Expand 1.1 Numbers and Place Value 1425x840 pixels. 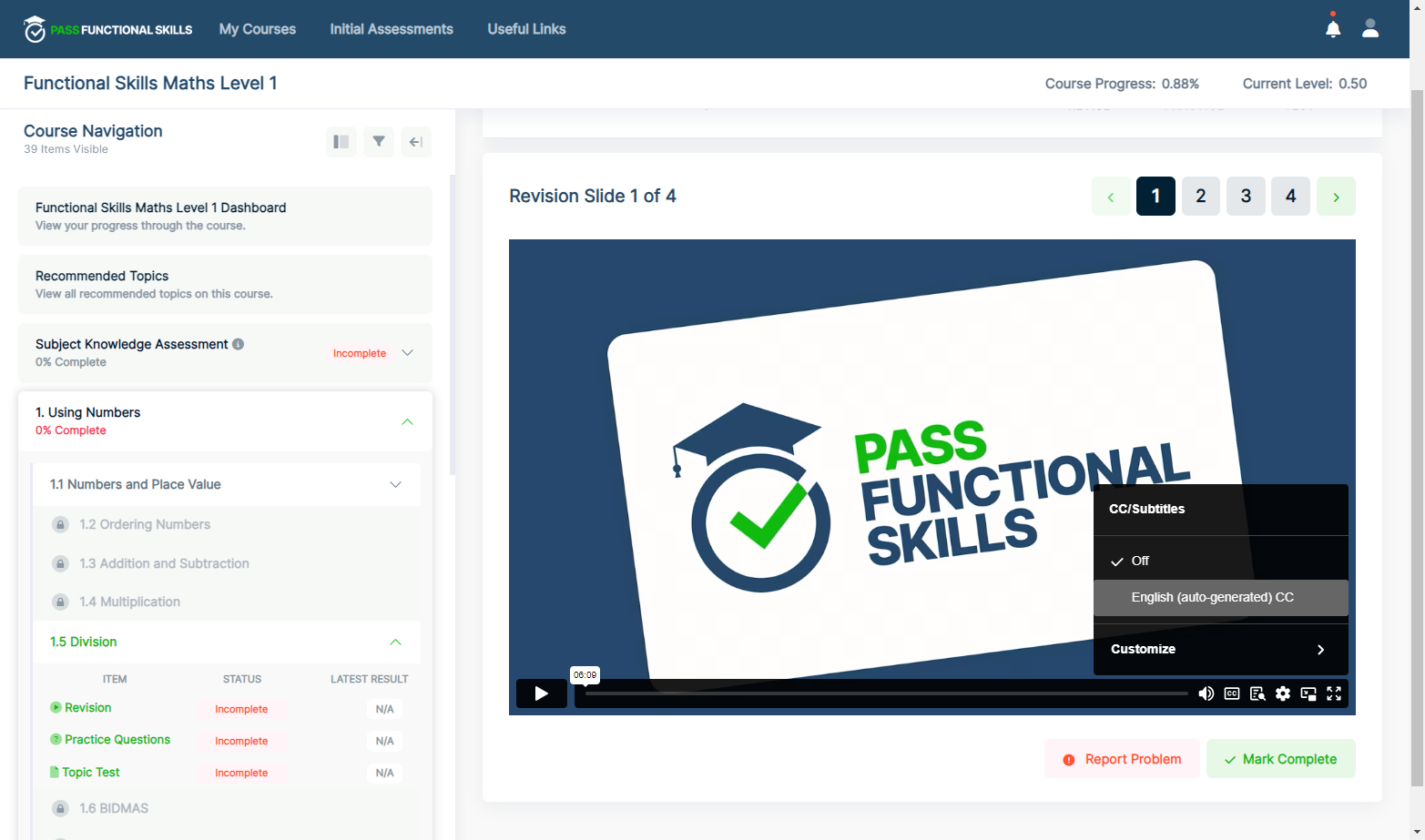click(396, 484)
